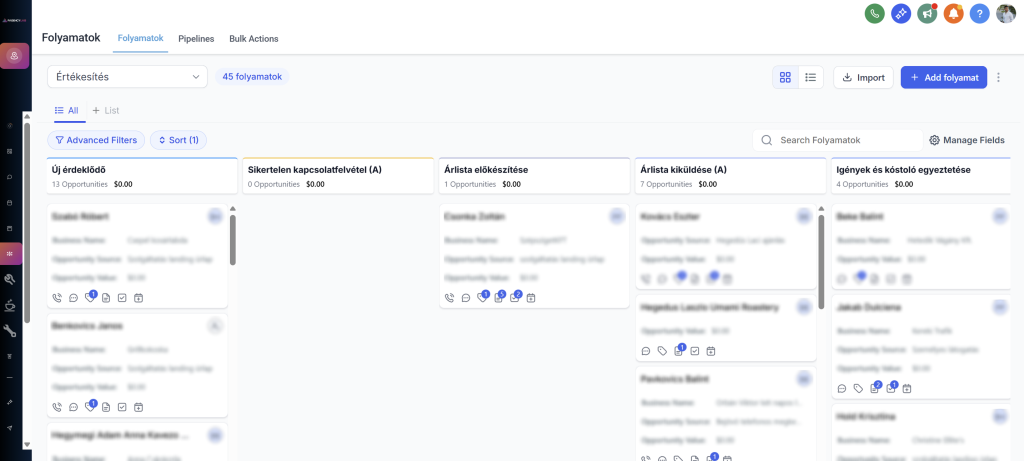The height and width of the screenshot is (461, 1024).
Task: Focus the Search Folyamatok input field
Action: tap(845, 141)
